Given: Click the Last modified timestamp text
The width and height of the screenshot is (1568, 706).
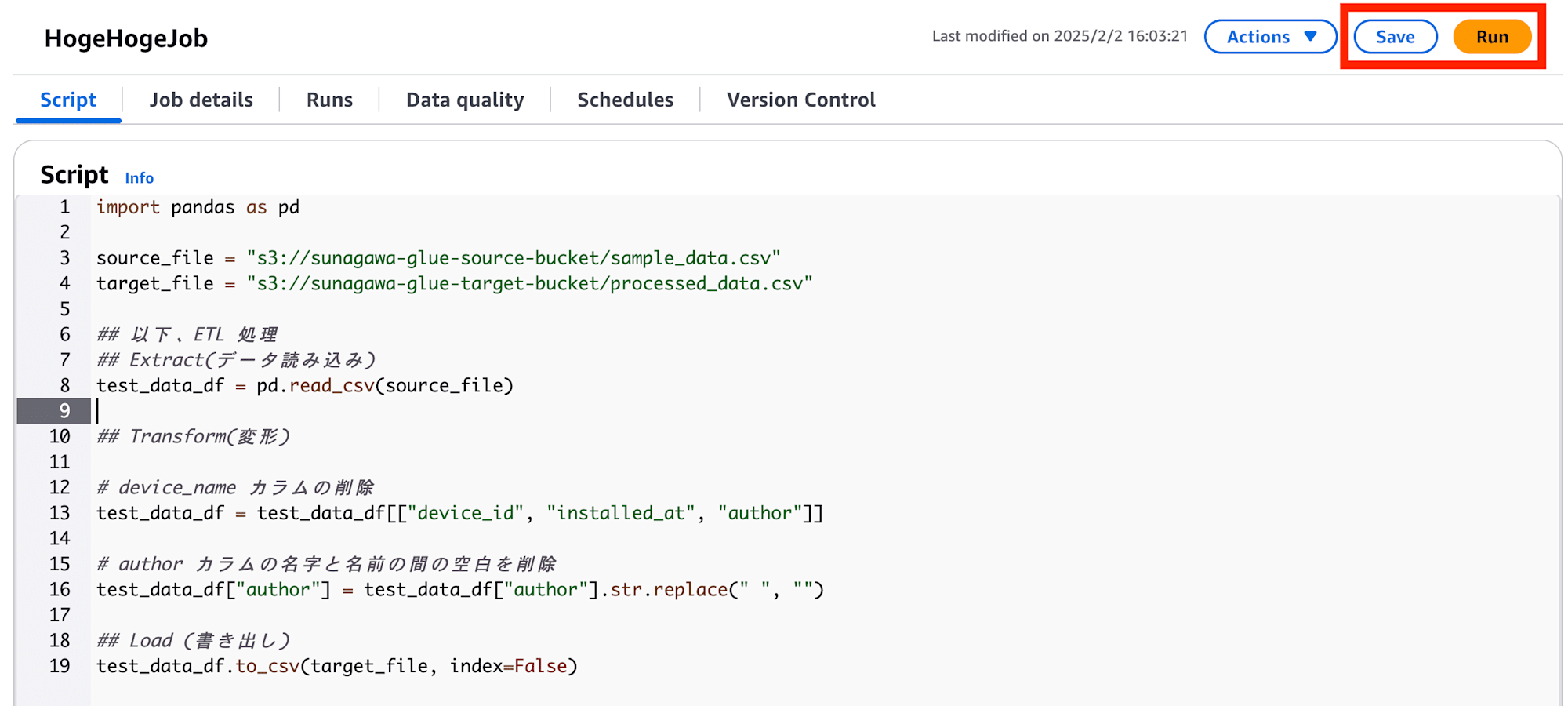Looking at the screenshot, I should pos(1060,36).
